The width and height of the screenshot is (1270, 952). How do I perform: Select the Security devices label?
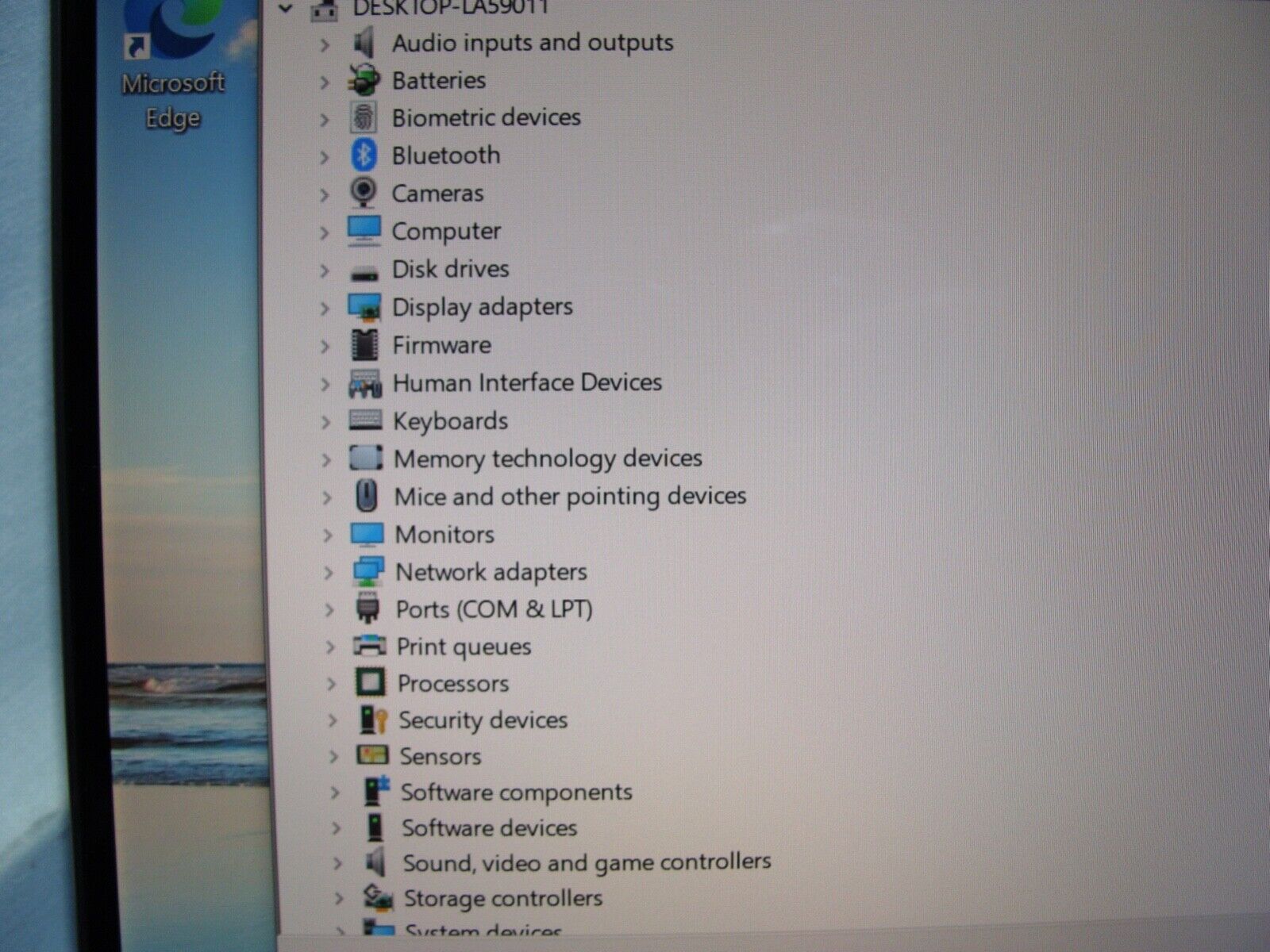coord(483,720)
